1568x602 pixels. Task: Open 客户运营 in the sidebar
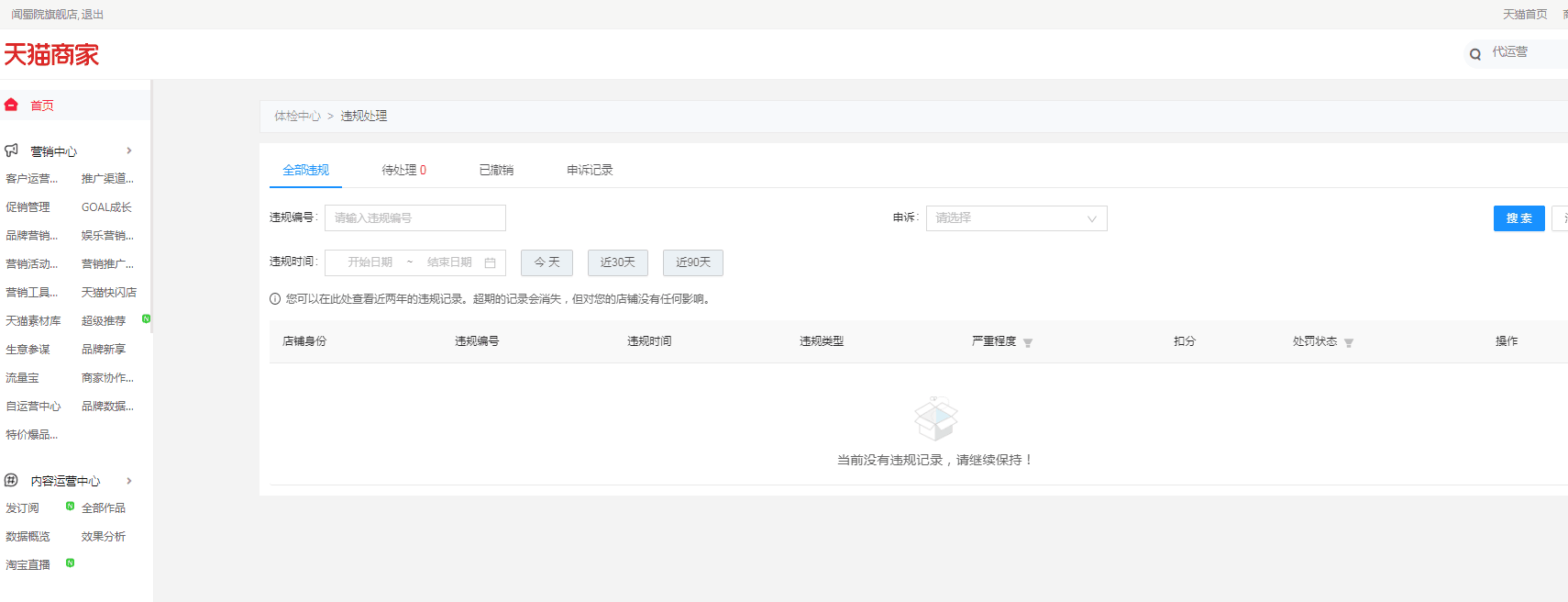click(x=32, y=179)
